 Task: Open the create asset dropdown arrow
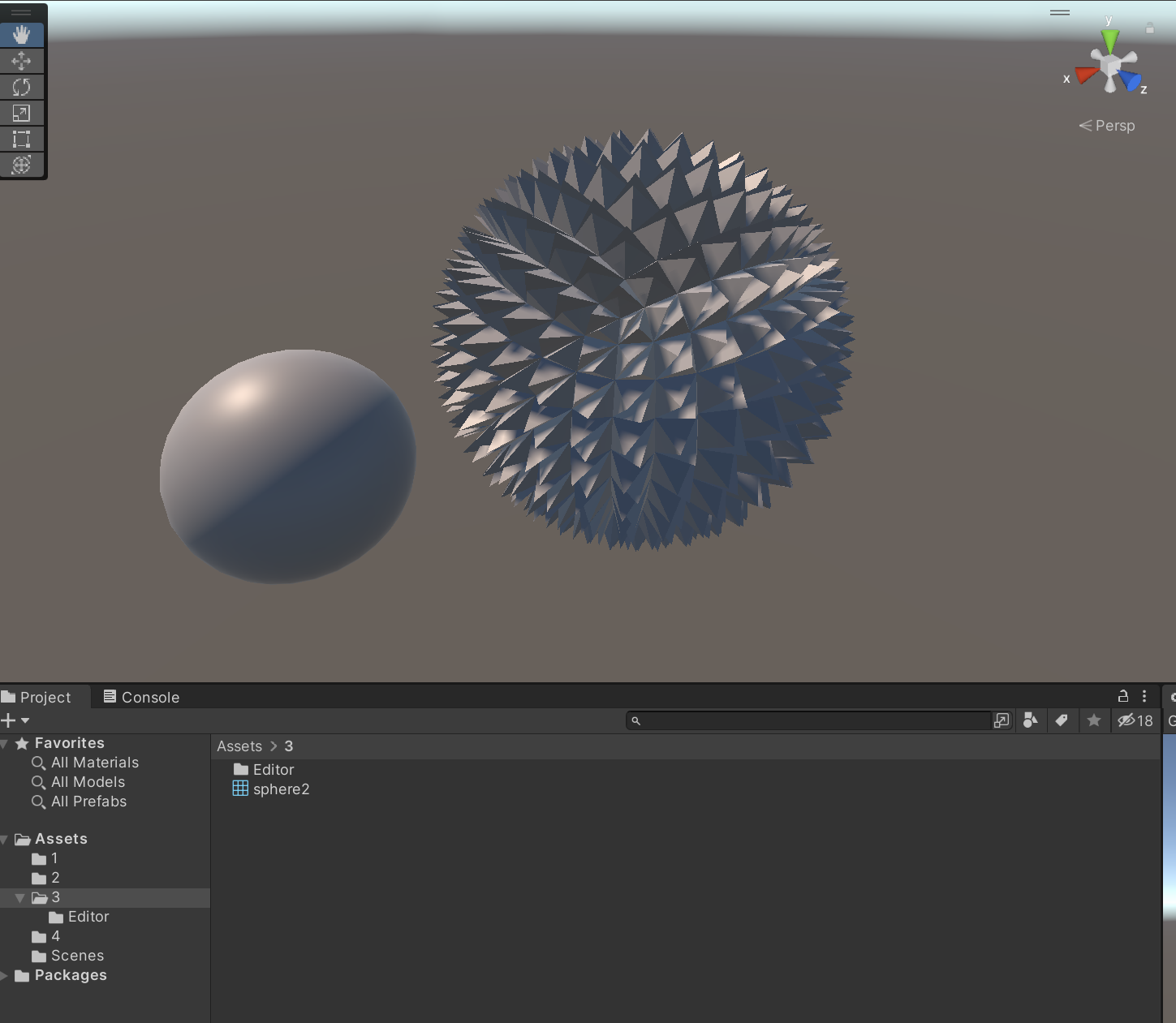(24, 720)
